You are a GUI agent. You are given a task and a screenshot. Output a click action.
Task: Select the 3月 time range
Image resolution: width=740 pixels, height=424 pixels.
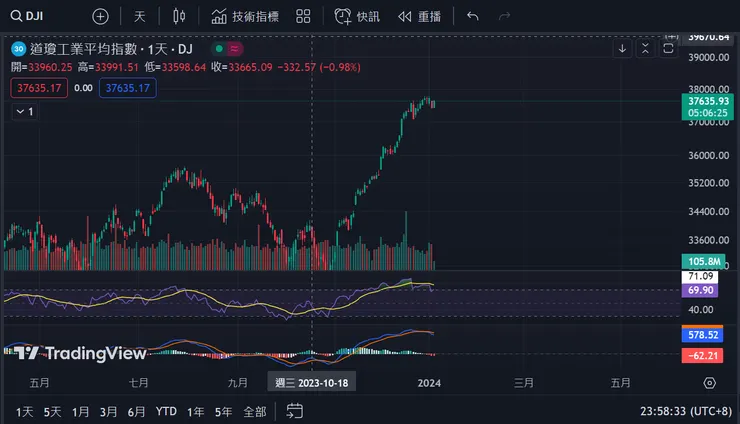click(108, 412)
